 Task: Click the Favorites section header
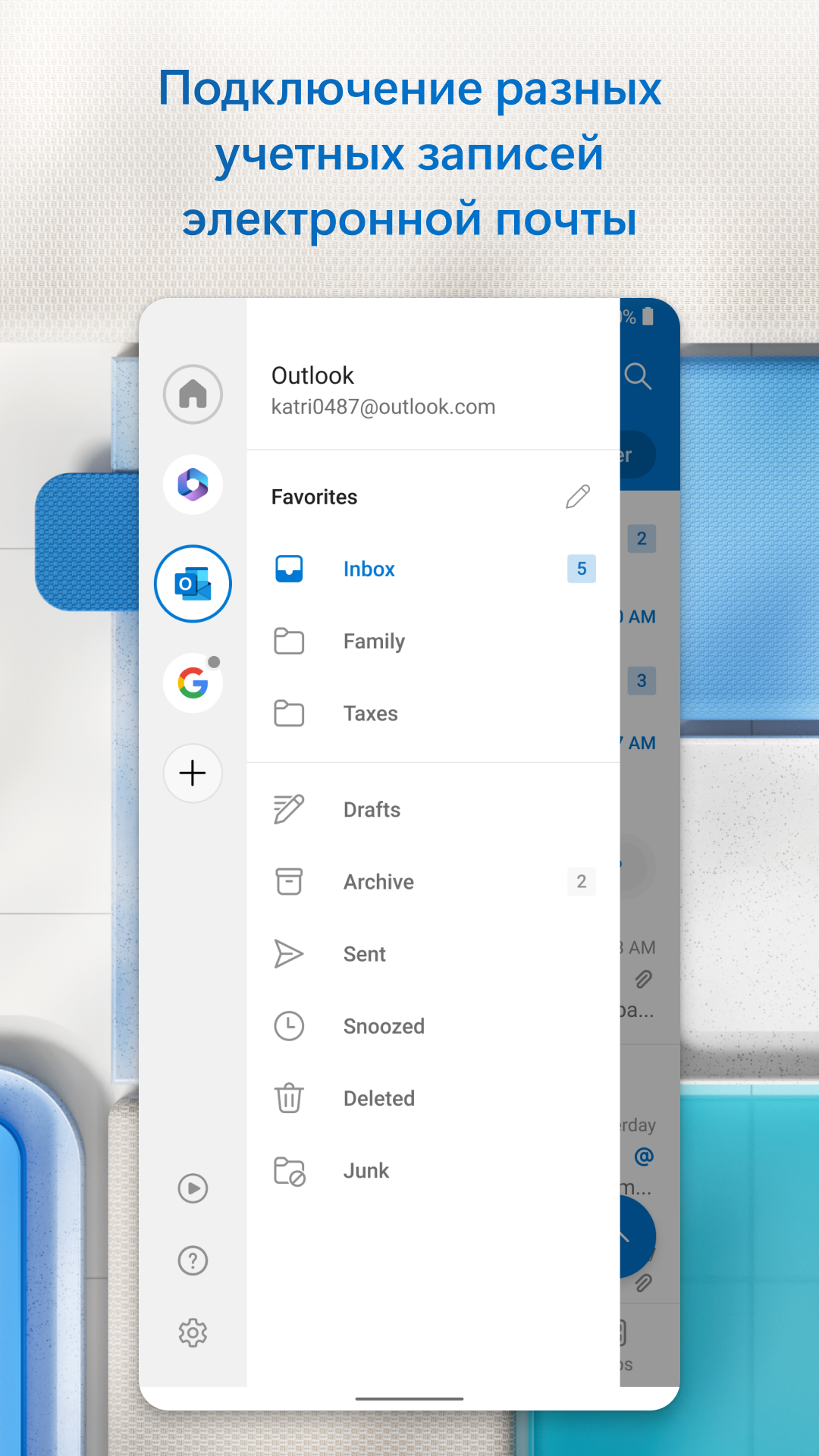click(x=314, y=497)
